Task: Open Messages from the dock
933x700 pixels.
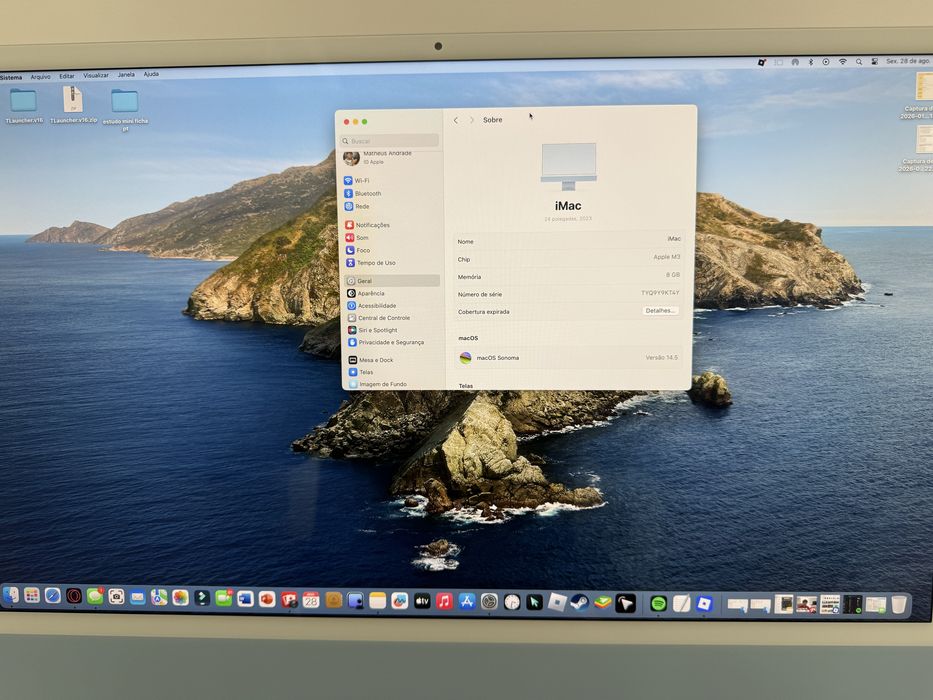Action: tap(95, 596)
